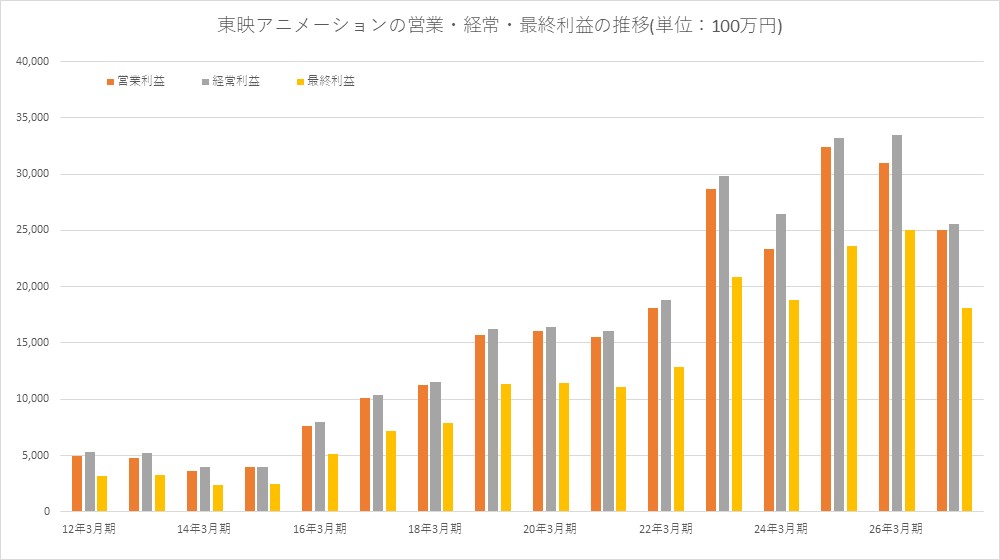
Task: Click the 15,000 y-axis label
Action: tap(33, 343)
